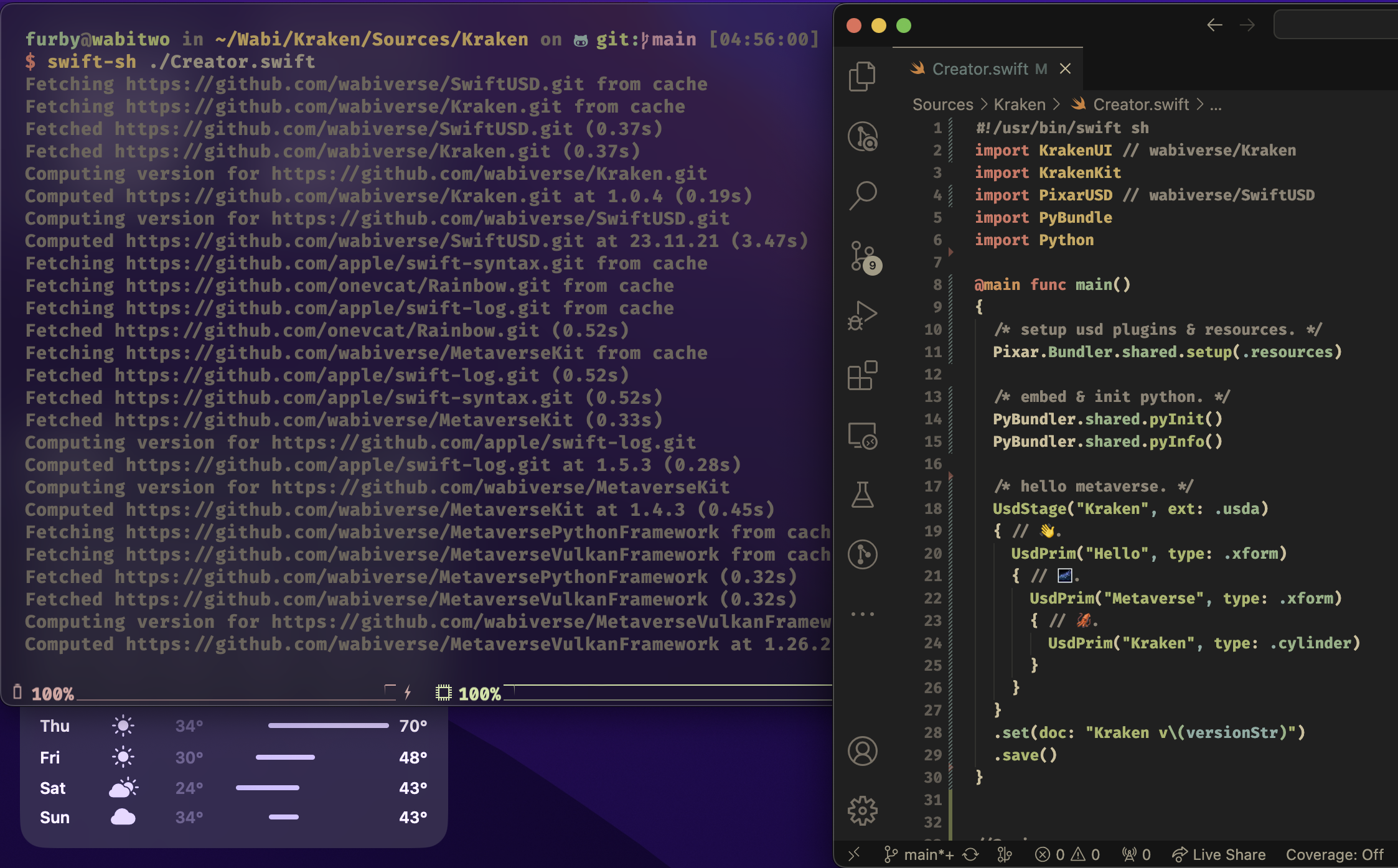Open the Extensions view
1398x868 pixels.
(863, 375)
